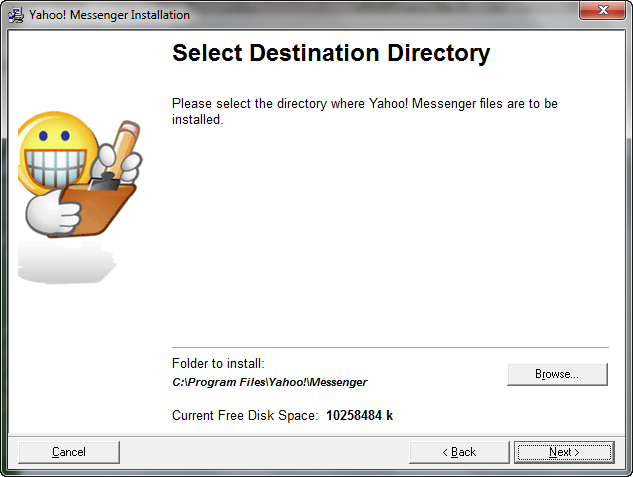Click the 10258484 k disk space value
Viewport: 633px width, 477px height.
359,415
